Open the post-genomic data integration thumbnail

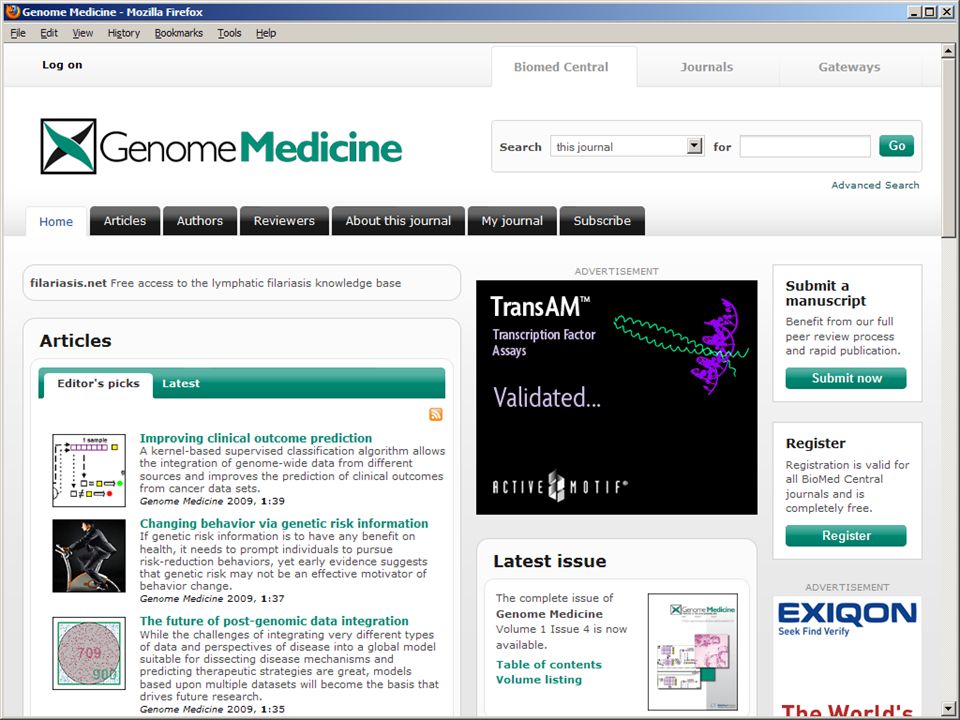(x=89, y=653)
